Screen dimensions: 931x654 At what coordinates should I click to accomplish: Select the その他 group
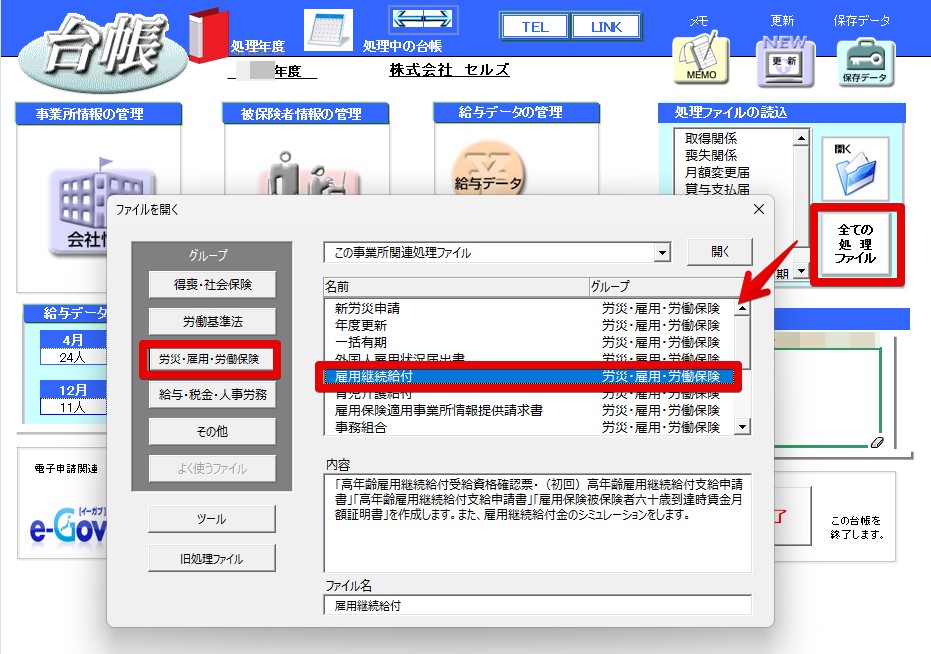click(213, 431)
